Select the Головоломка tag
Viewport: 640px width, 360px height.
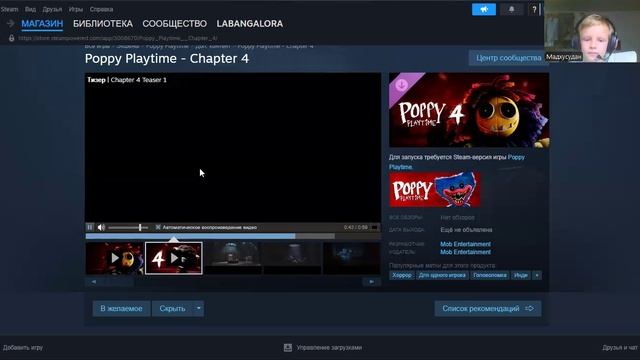[x=489, y=276]
